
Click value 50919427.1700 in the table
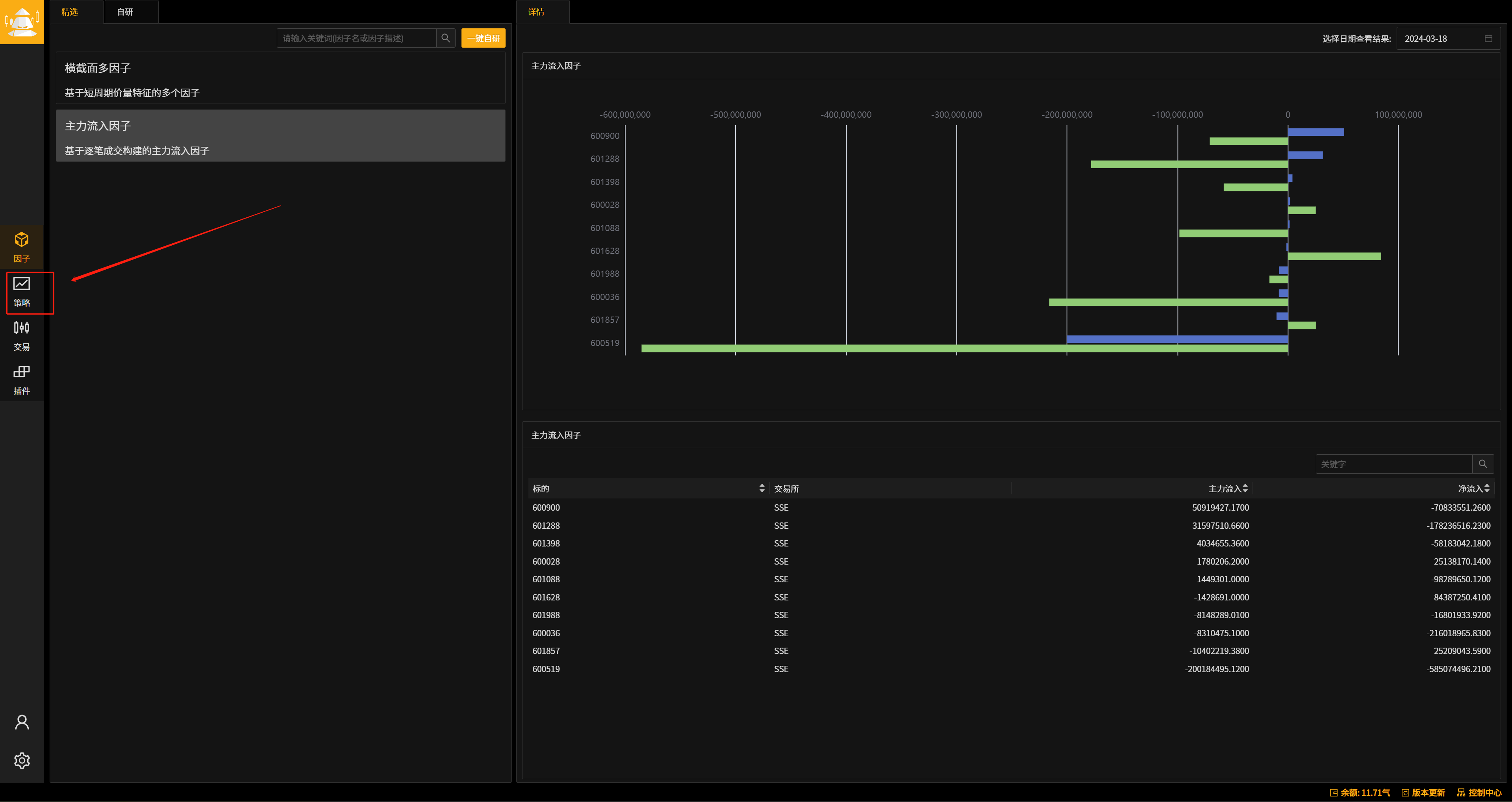coord(1220,507)
